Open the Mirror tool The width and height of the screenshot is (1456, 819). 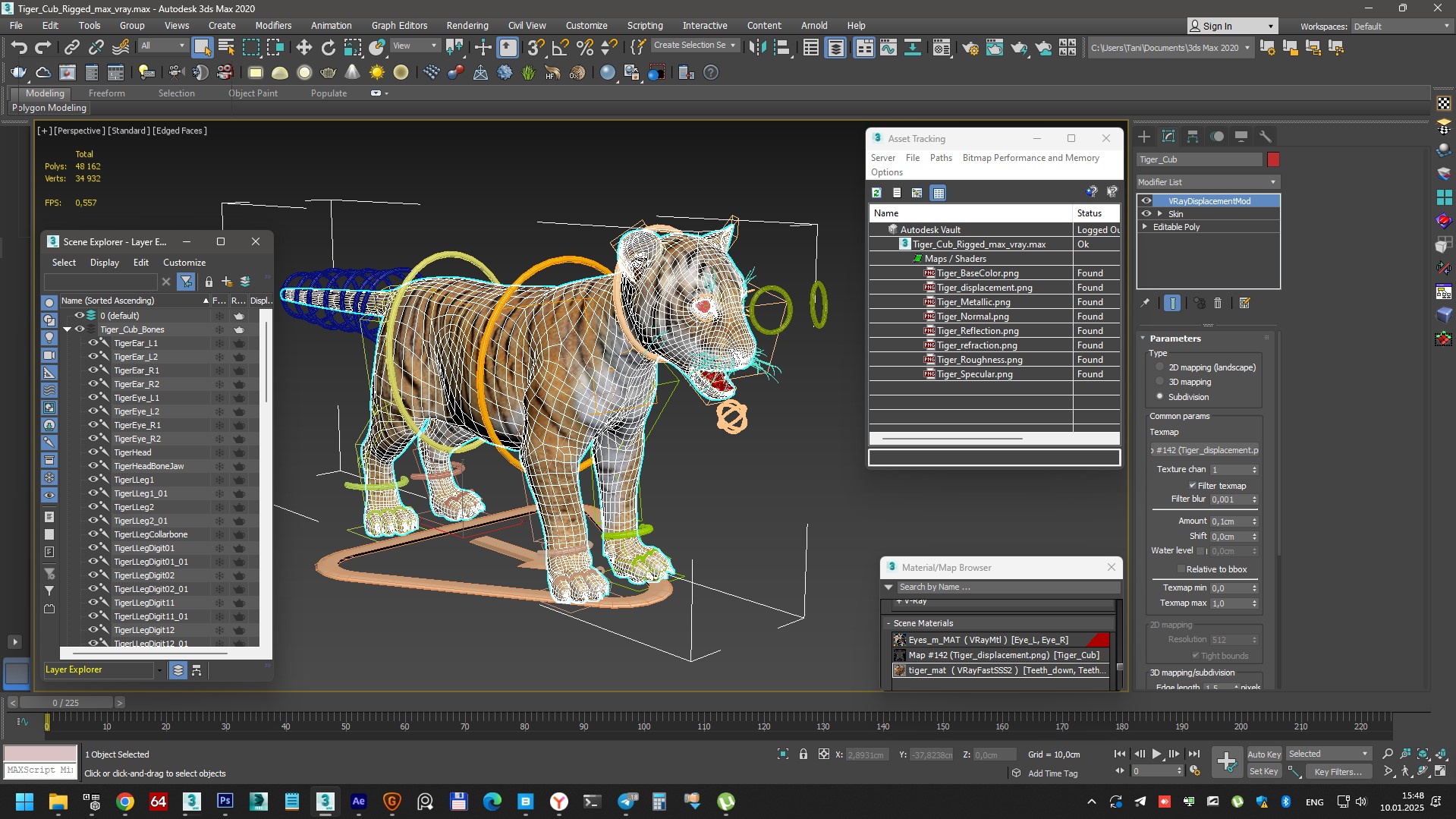point(757,47)
